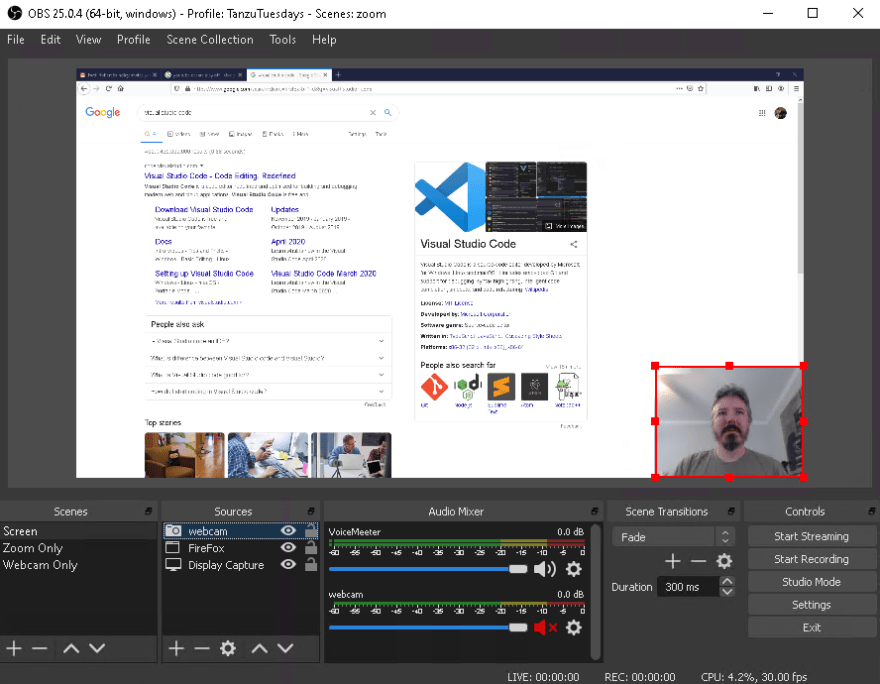This screenshot has width=880, height=684.
Task: Click the webcam source camera icon
Action: coord(173,531)
